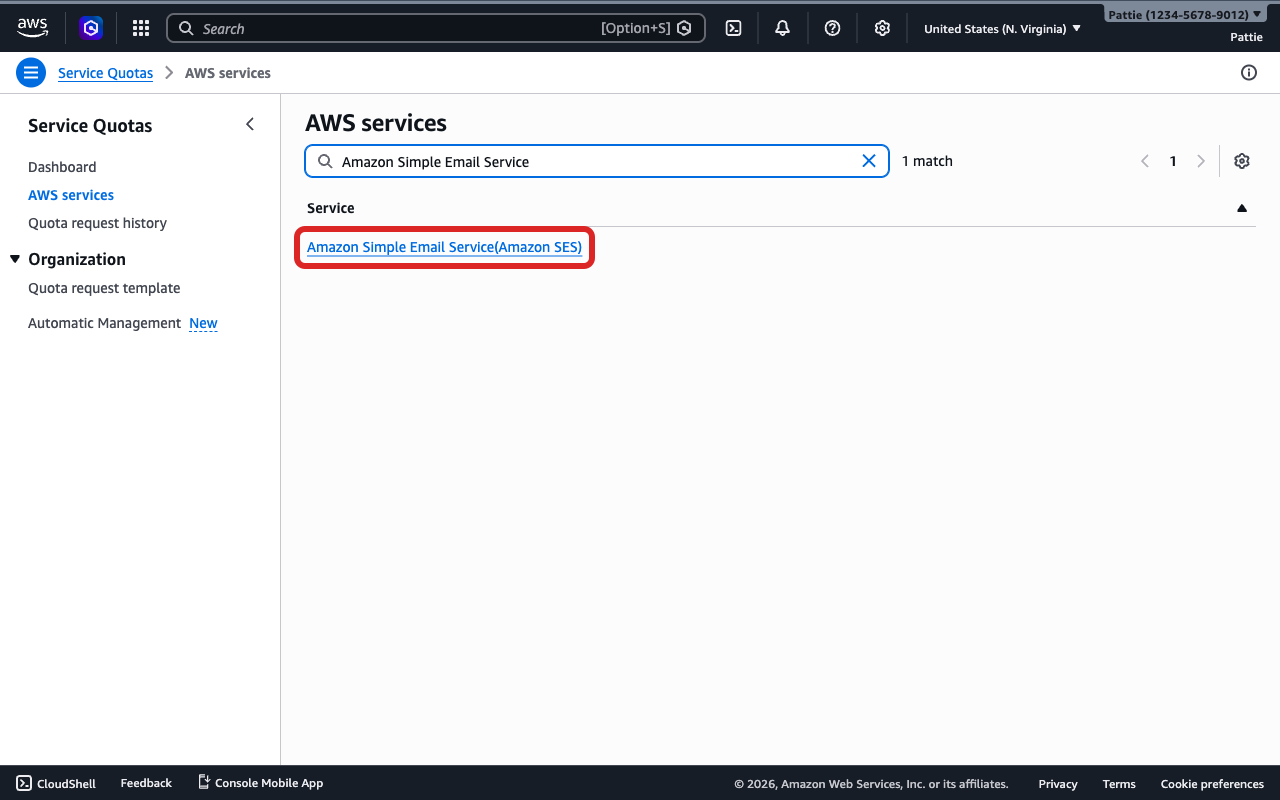Screen dimensions: 1280x800
Task: Open Cookie preferences
Action: pyautogui.click(x=1212, y=784)
